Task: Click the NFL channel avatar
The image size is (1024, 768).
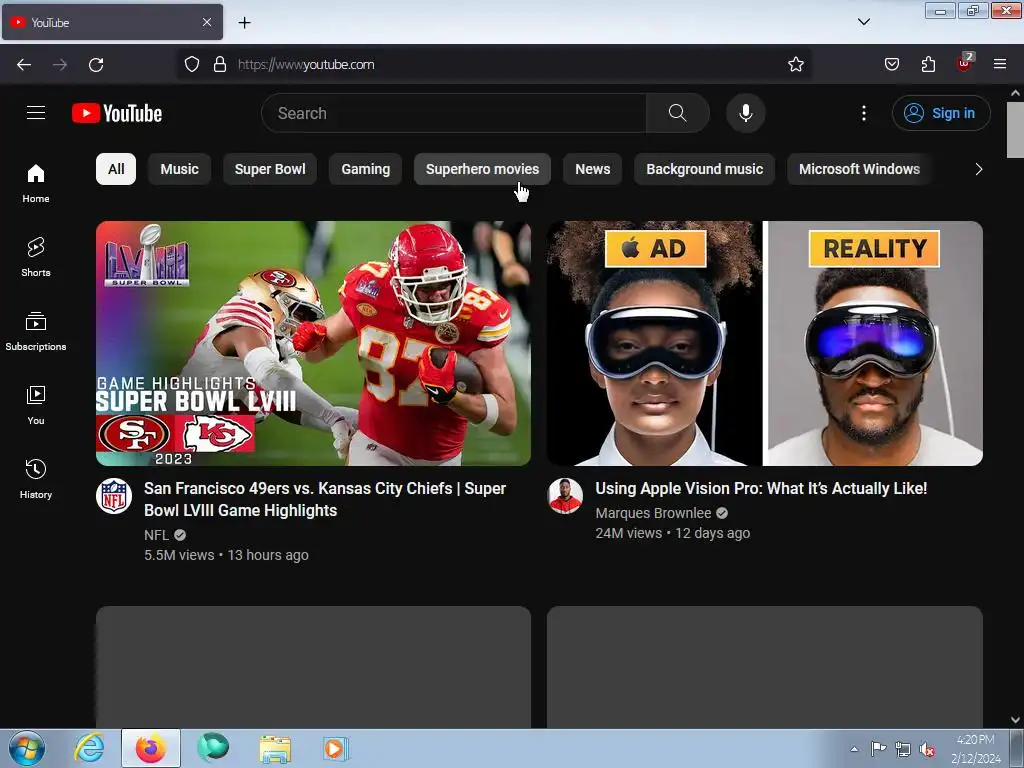Action: coord(114,496)
